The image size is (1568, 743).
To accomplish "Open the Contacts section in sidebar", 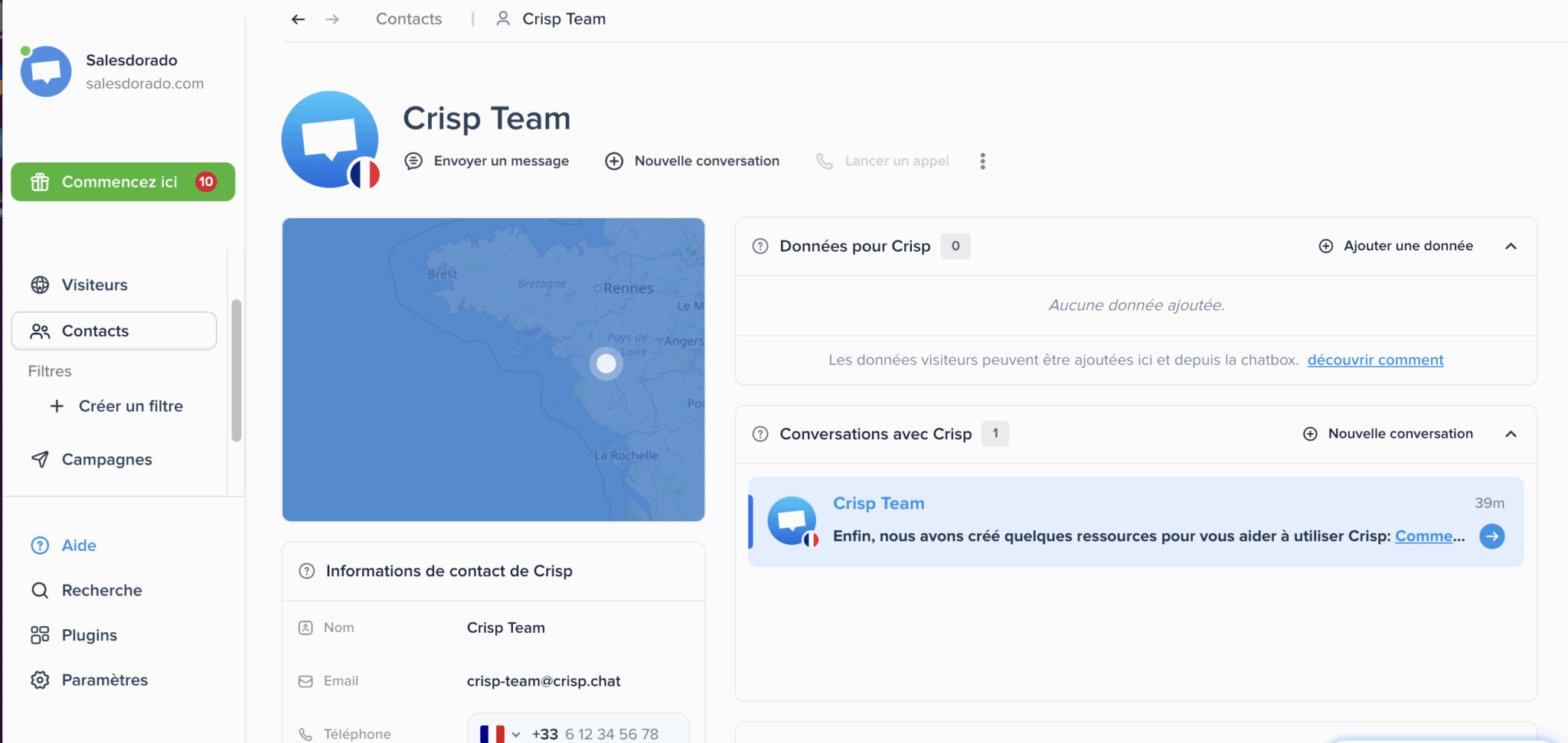I will coord(114,331).
